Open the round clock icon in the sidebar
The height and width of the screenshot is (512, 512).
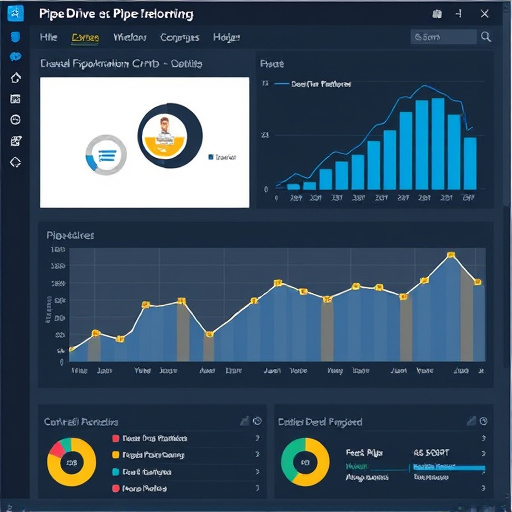(x=15, y=119)
